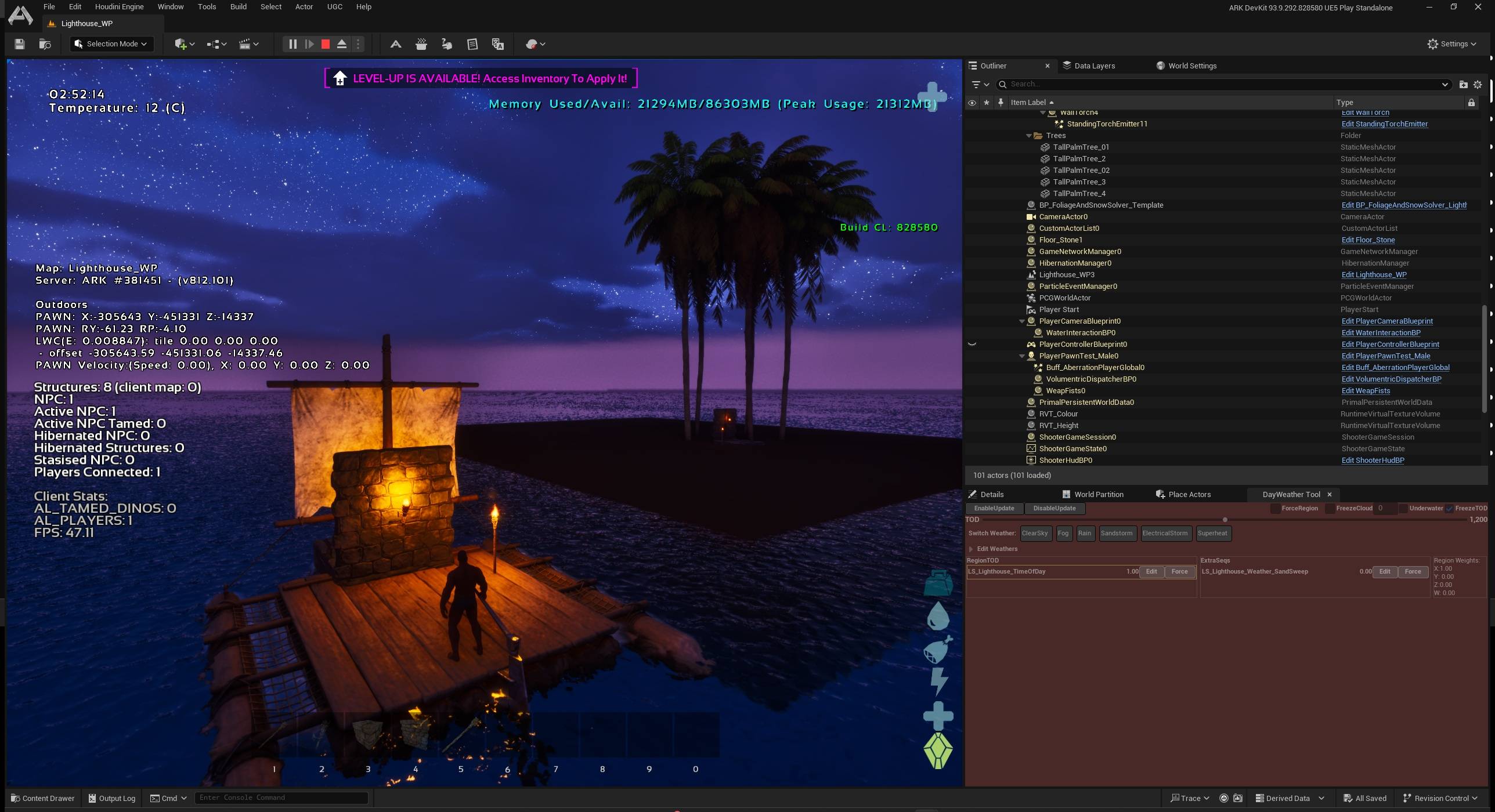1495x812 pixels.
Task: Open the Selection Mode dropdown
Action: coord(112,44)
